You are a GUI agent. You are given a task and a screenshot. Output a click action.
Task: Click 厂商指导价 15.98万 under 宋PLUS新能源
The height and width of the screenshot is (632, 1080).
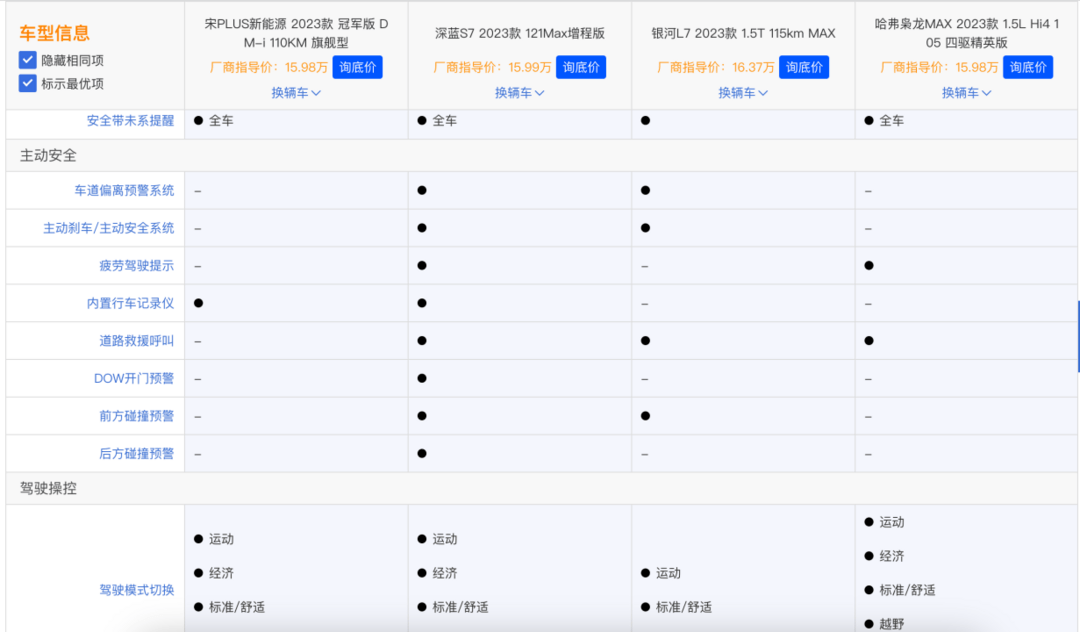(269, 67)
